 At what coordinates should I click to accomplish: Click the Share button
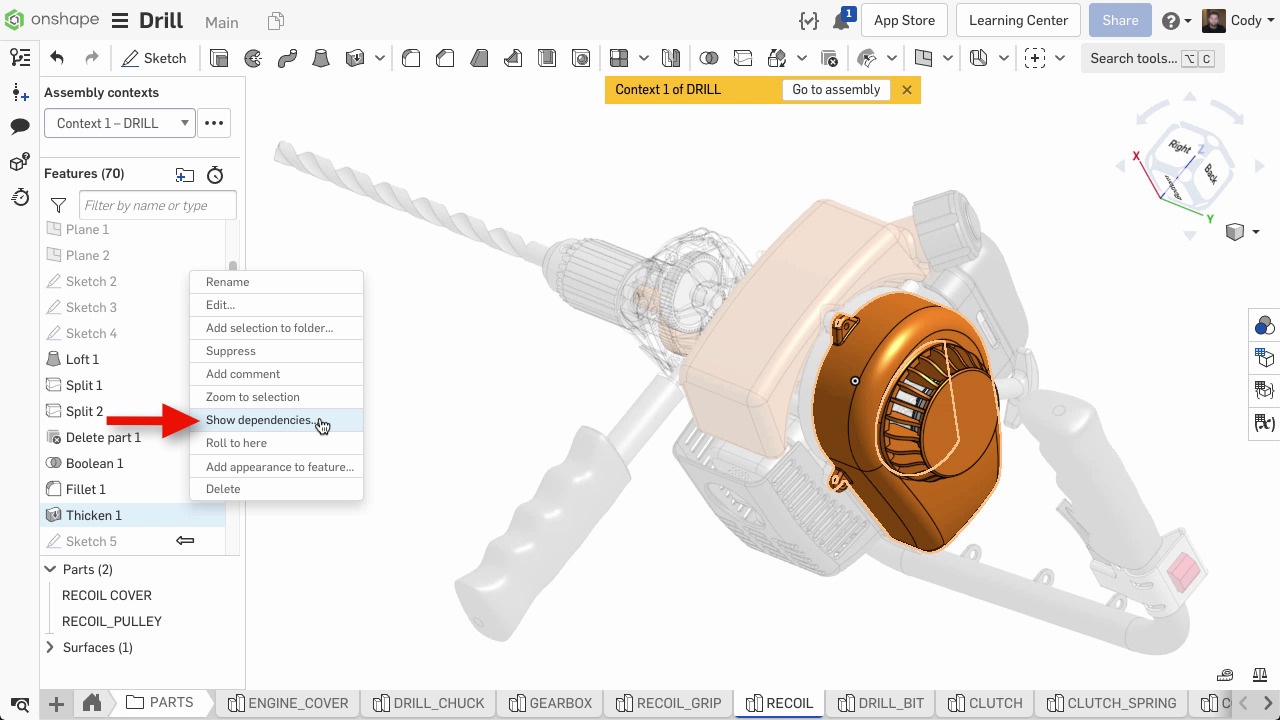pyautogui.click(x=1120, y=20)
